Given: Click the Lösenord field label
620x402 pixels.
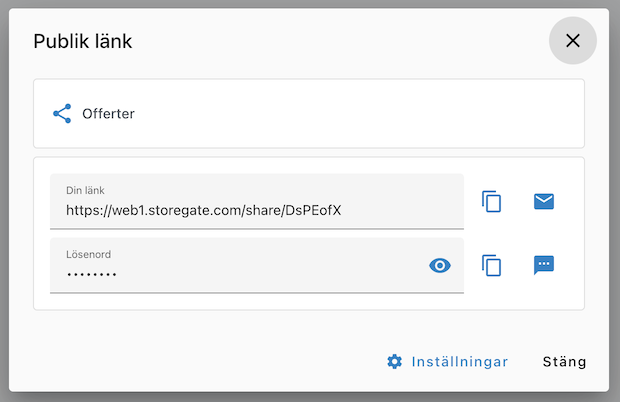Looking at the screenshot, I should pos(89,254).
